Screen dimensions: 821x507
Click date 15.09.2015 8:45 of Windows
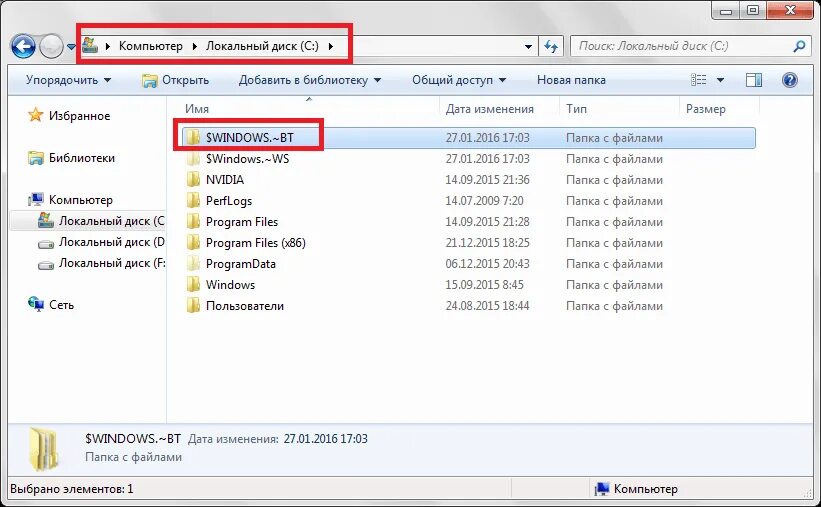click(x=484, y=284)
